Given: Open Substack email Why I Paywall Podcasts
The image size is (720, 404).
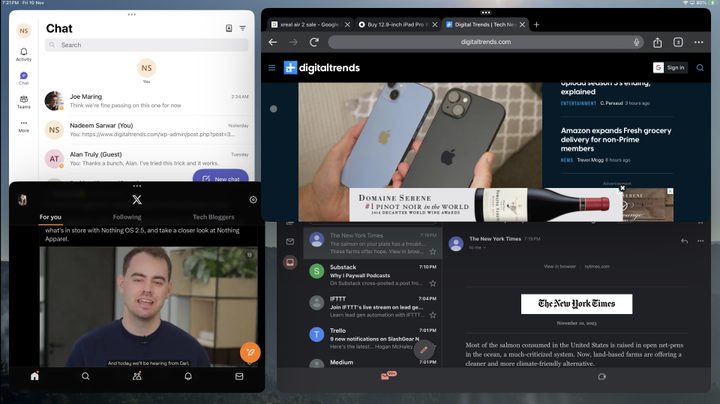Looking at the screenshot, I should [373, 275].
